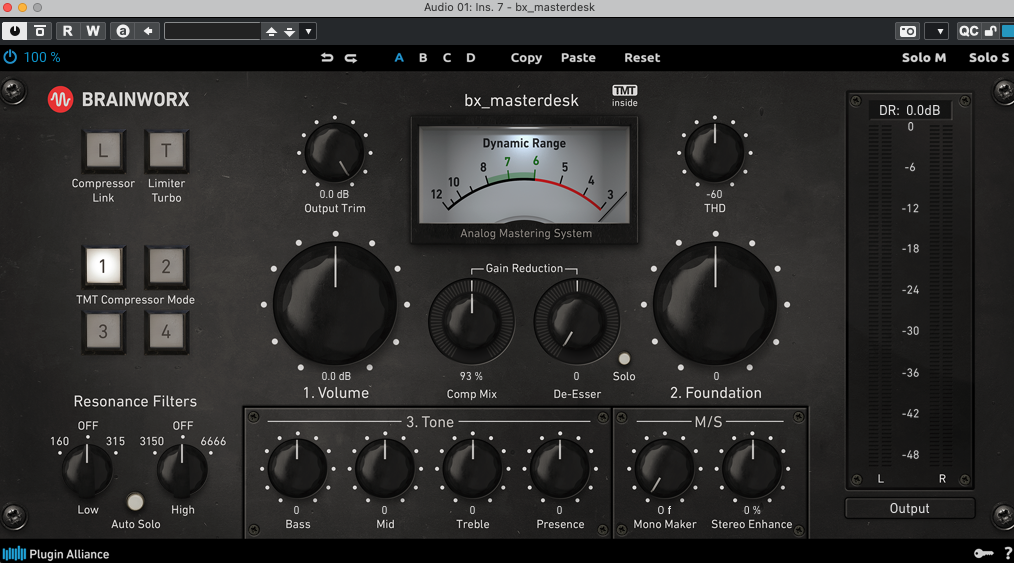Image resolution: width=1014 pixels, height=563 pixels.
Task: Click the Reset button
Action: [642, 58]
